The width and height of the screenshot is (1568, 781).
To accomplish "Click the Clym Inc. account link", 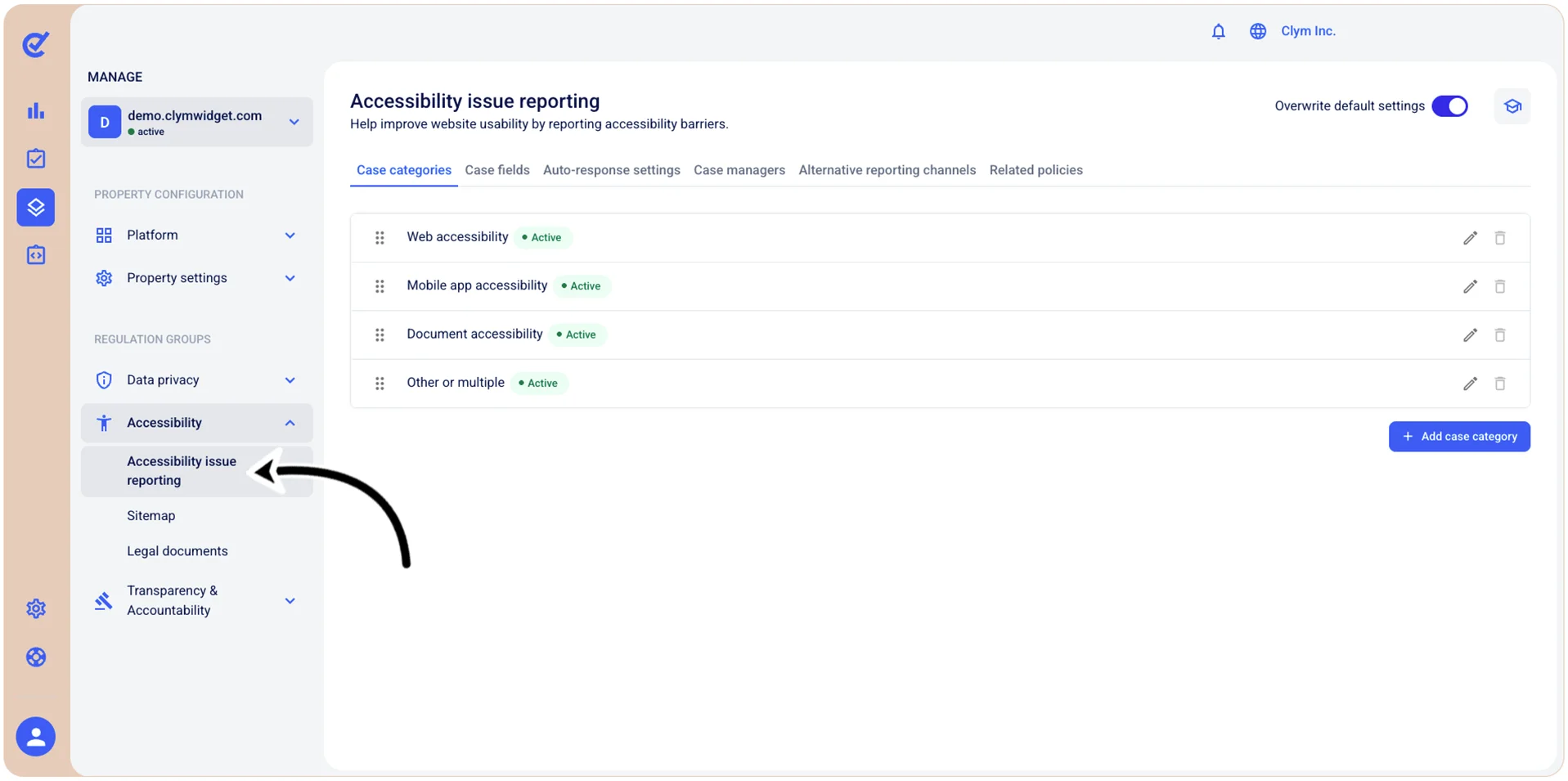I will point(1308,31).
